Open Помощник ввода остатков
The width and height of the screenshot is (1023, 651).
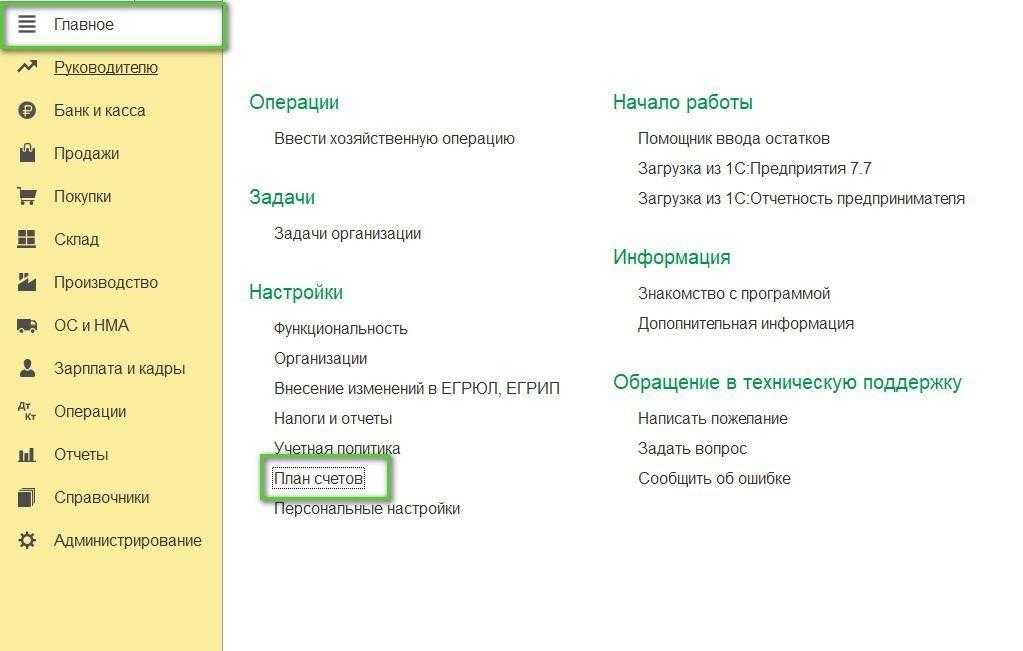click(x=733, y=138)
